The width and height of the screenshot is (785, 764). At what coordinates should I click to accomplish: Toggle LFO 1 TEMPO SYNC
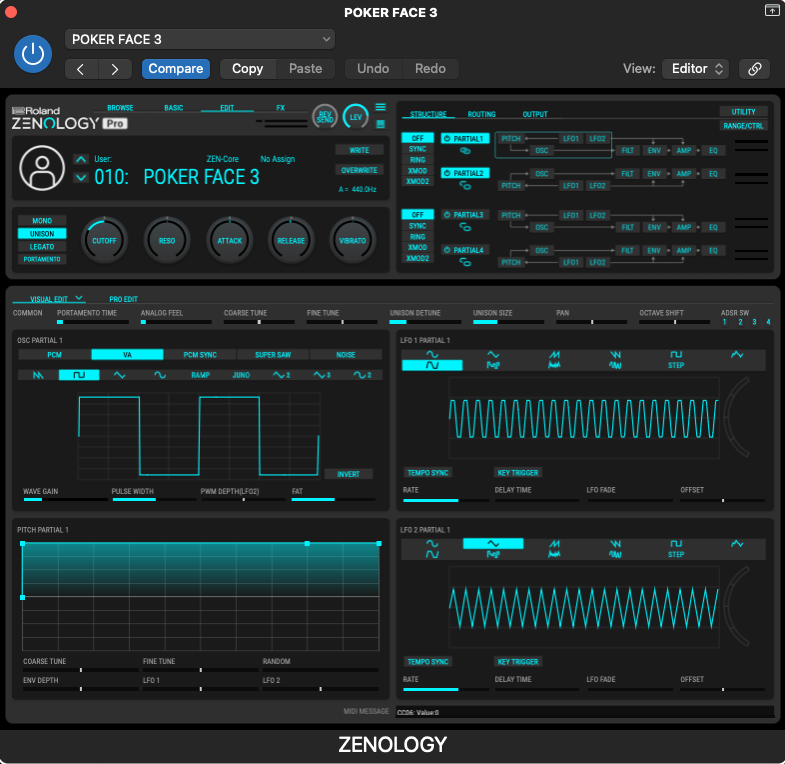428,473
